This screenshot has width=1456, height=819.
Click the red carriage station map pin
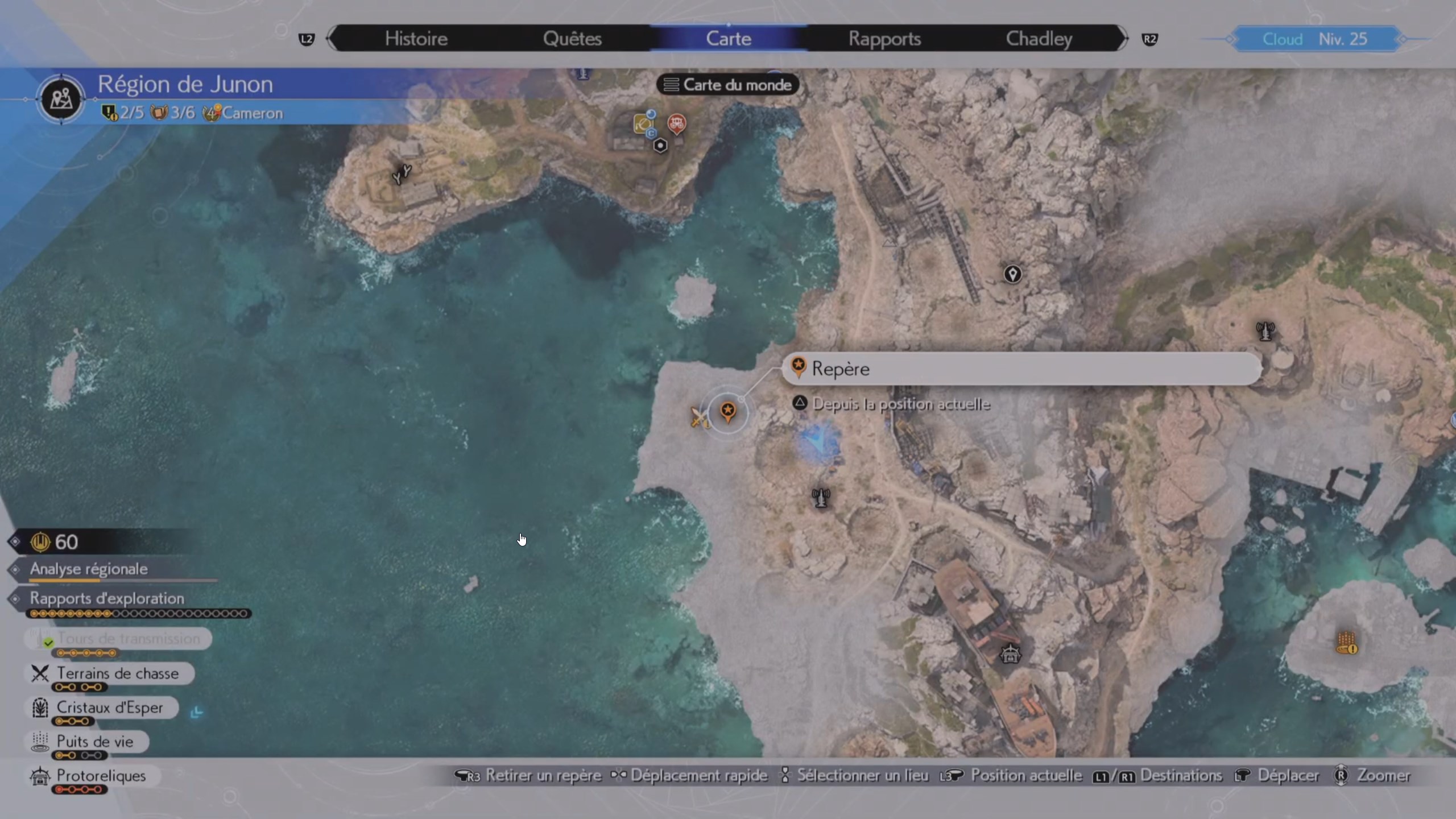click(677, 124)
